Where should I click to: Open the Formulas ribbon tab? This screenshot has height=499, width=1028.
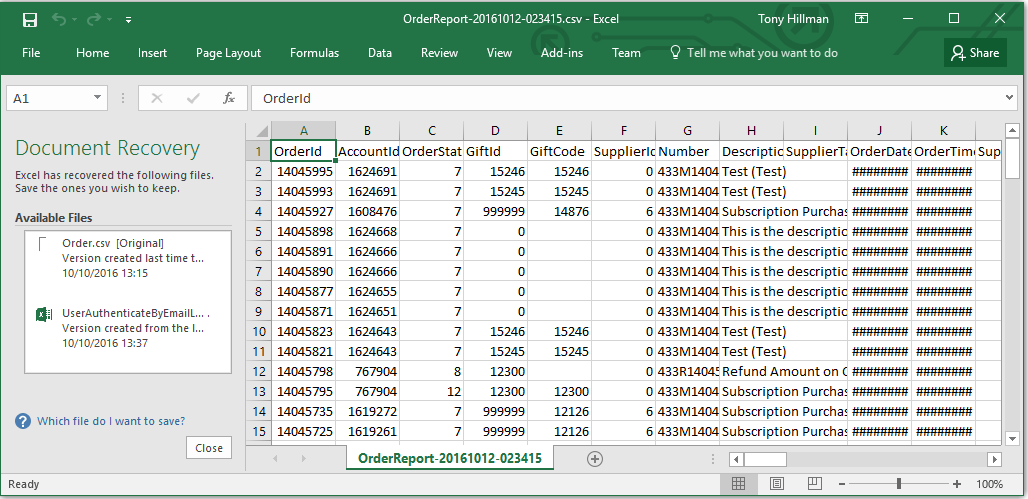314,53
